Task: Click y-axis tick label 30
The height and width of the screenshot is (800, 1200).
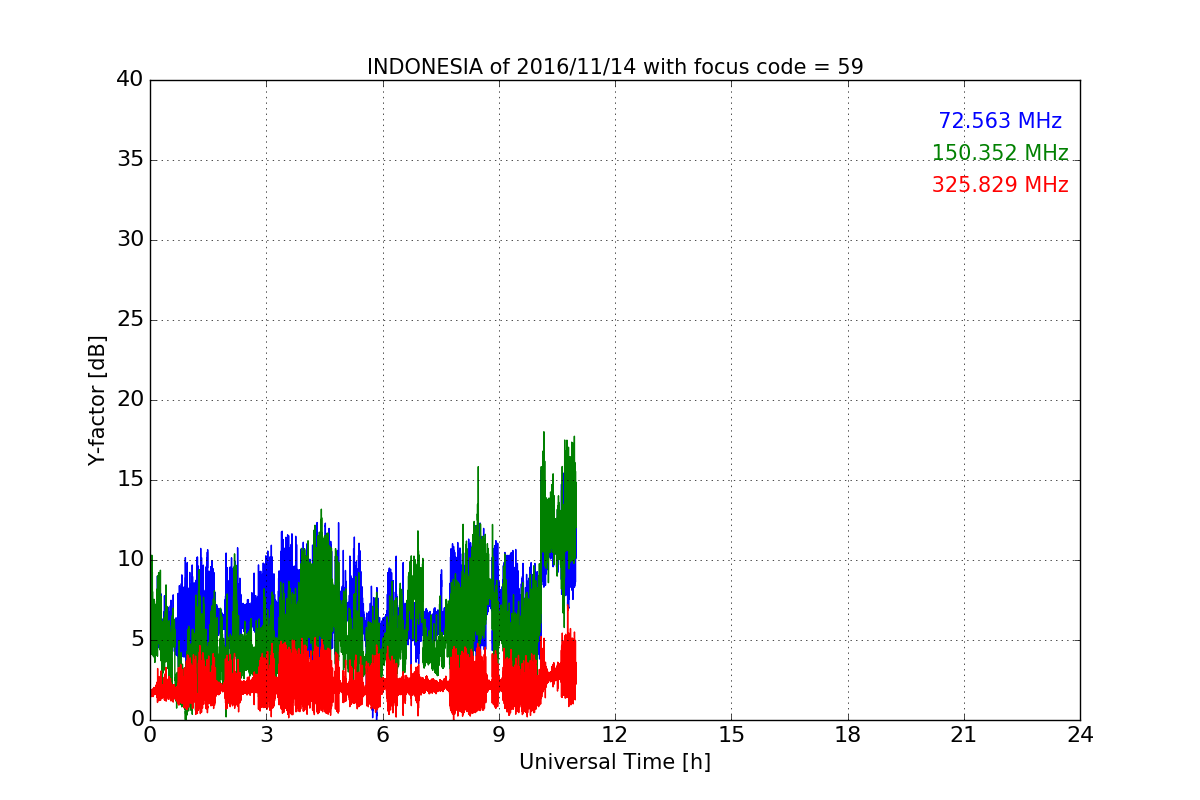Action: (130, 239)
